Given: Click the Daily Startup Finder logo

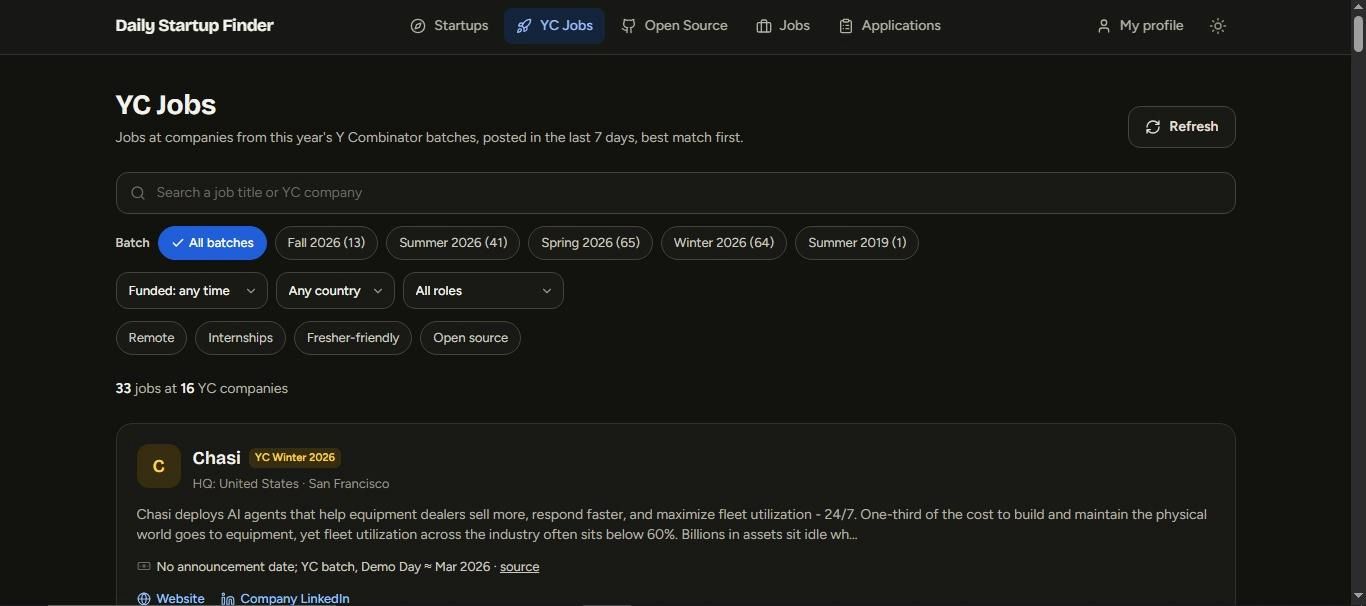Looking at the screenshot, I should tap(194, 26).
